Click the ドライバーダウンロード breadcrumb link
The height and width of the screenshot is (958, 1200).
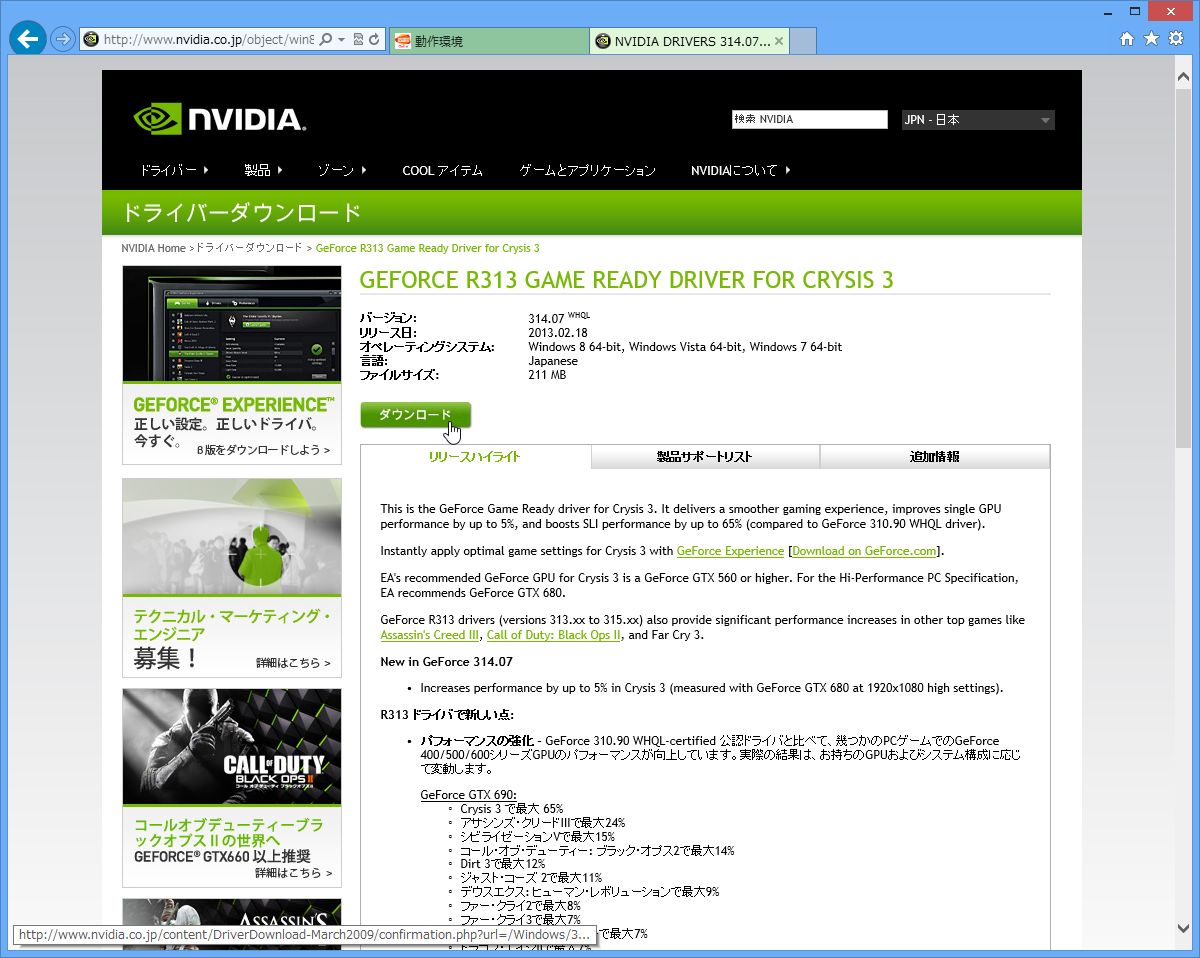point(248,248)
